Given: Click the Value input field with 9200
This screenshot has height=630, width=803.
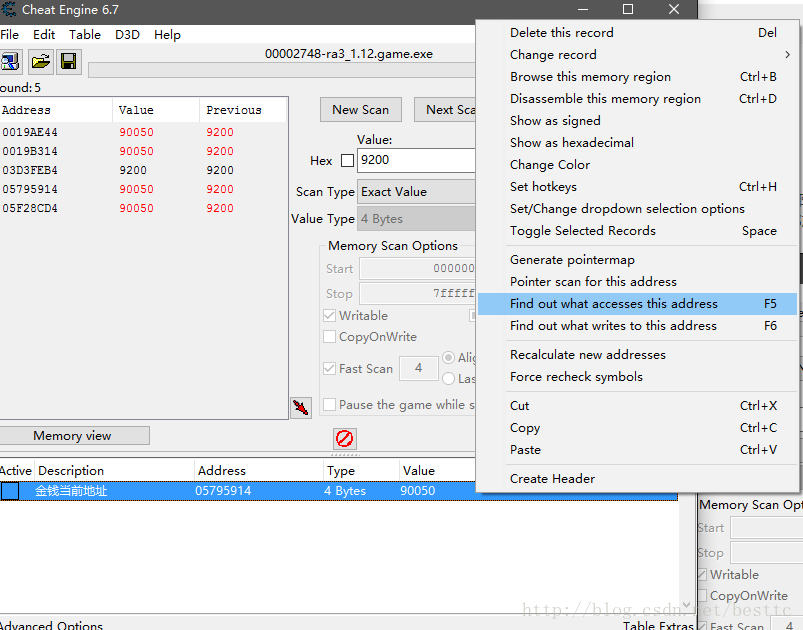Looking at the screenshot, I should 416,160.
